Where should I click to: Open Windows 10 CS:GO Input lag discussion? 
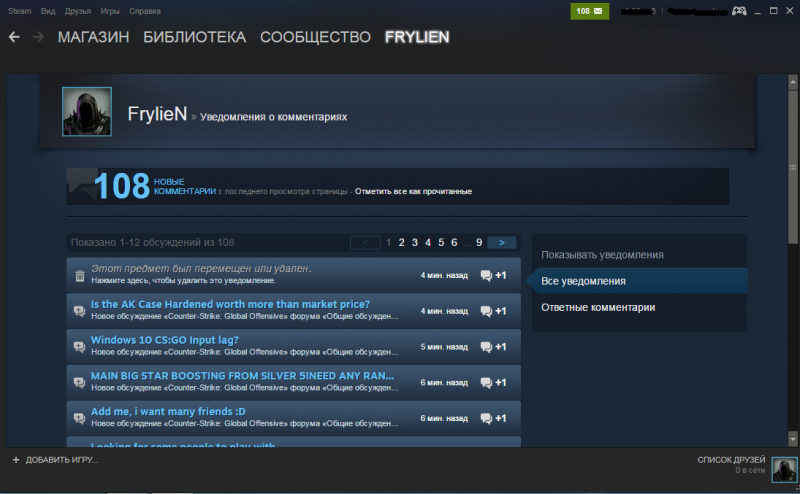(164, 340)
